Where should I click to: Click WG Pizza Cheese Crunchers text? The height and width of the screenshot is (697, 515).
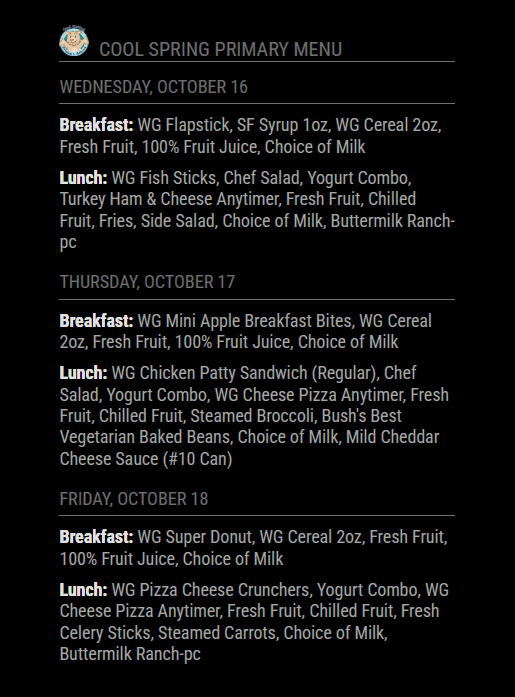(210, 590)
